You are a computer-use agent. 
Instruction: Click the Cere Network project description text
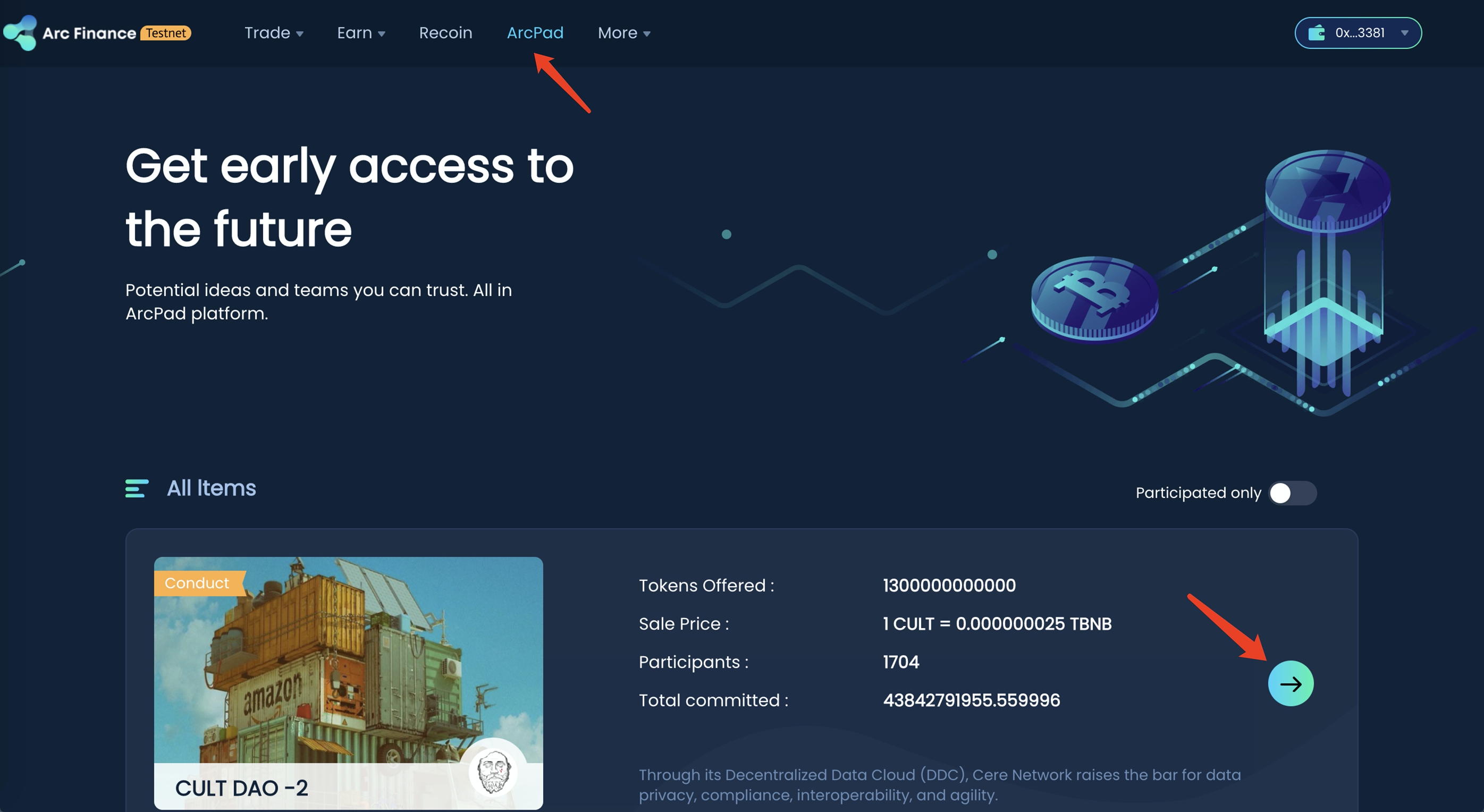pyautogui.click(x=939, y=784)
